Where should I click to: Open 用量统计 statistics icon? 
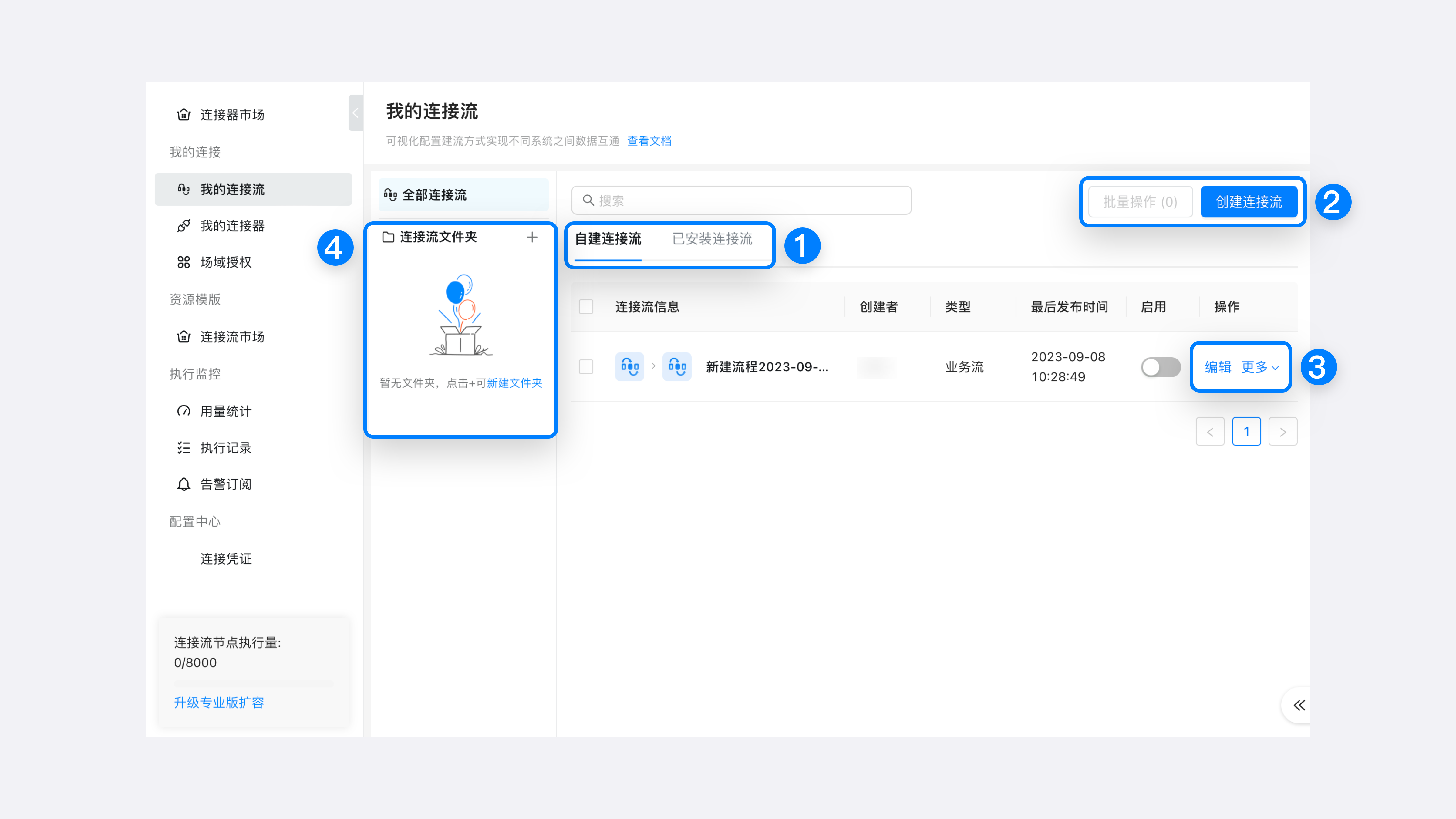184,411
